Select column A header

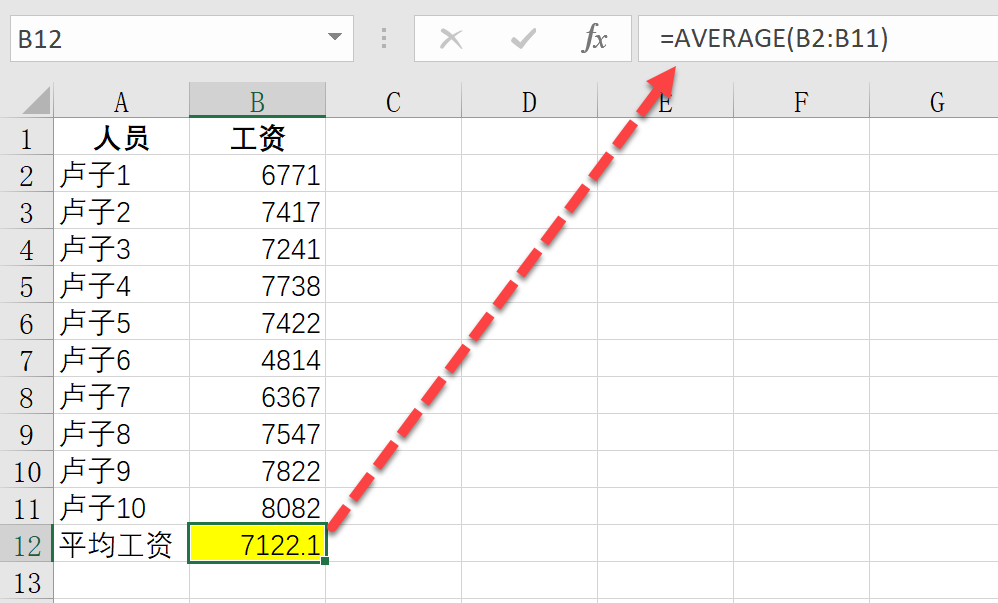pyautogui.click(x=121, y=101)
